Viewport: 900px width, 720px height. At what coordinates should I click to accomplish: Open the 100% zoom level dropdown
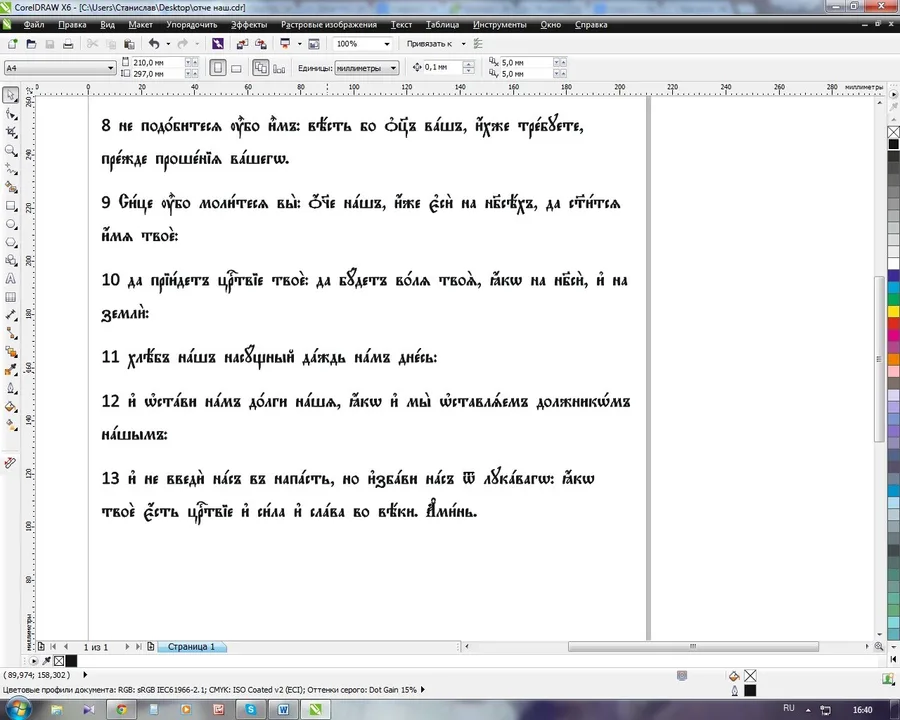click(x=387, y=44)
